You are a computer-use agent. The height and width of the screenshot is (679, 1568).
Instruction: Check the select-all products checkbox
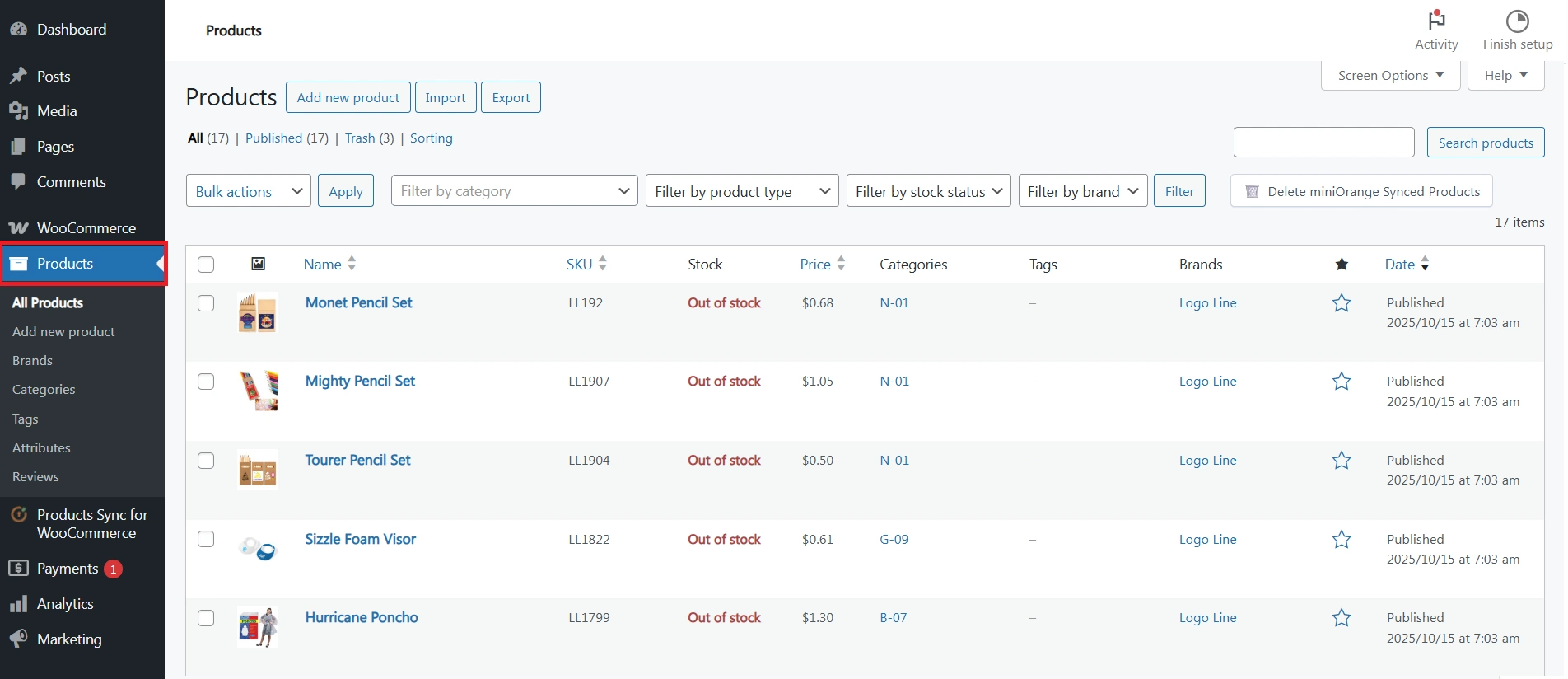[206, 265]
